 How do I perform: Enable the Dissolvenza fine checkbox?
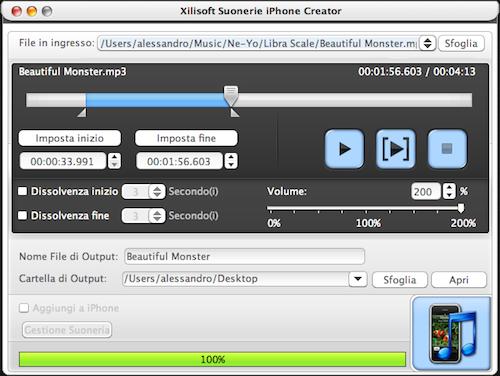pos(22,215)
